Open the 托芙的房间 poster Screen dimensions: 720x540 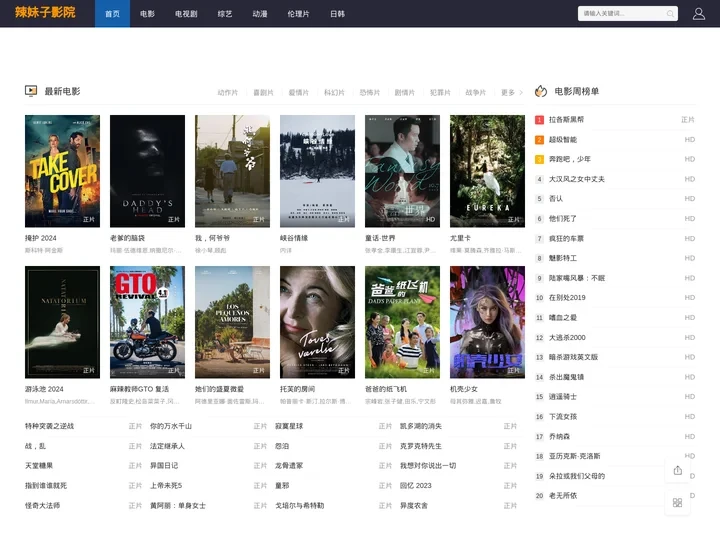[x=317, y=322]
